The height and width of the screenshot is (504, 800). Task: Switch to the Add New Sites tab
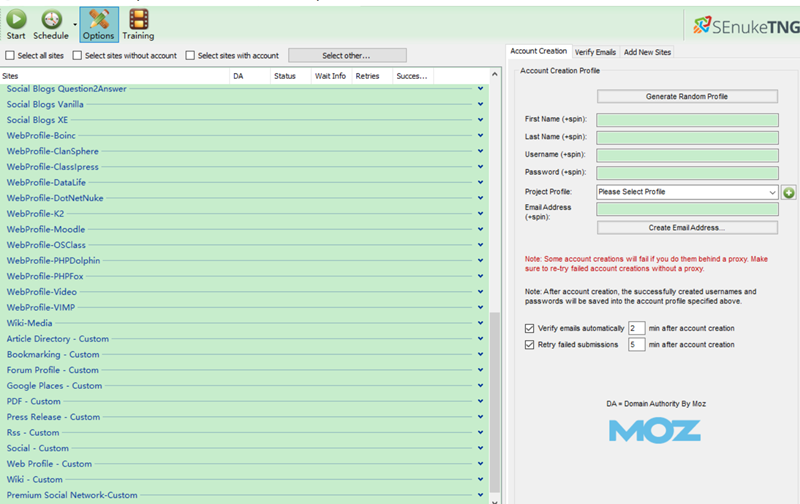coord(647,51)
